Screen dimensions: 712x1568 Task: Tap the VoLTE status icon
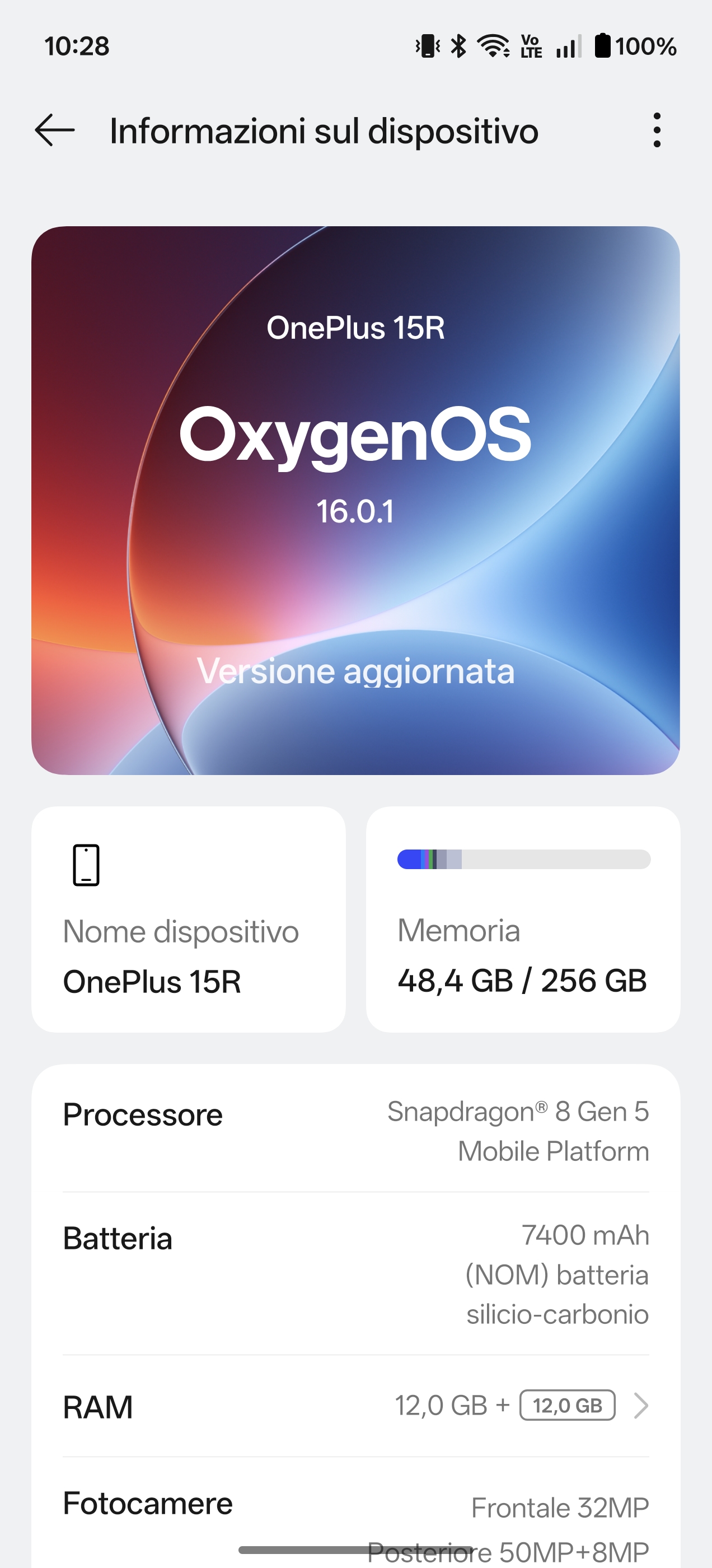[x=531, y=46]
